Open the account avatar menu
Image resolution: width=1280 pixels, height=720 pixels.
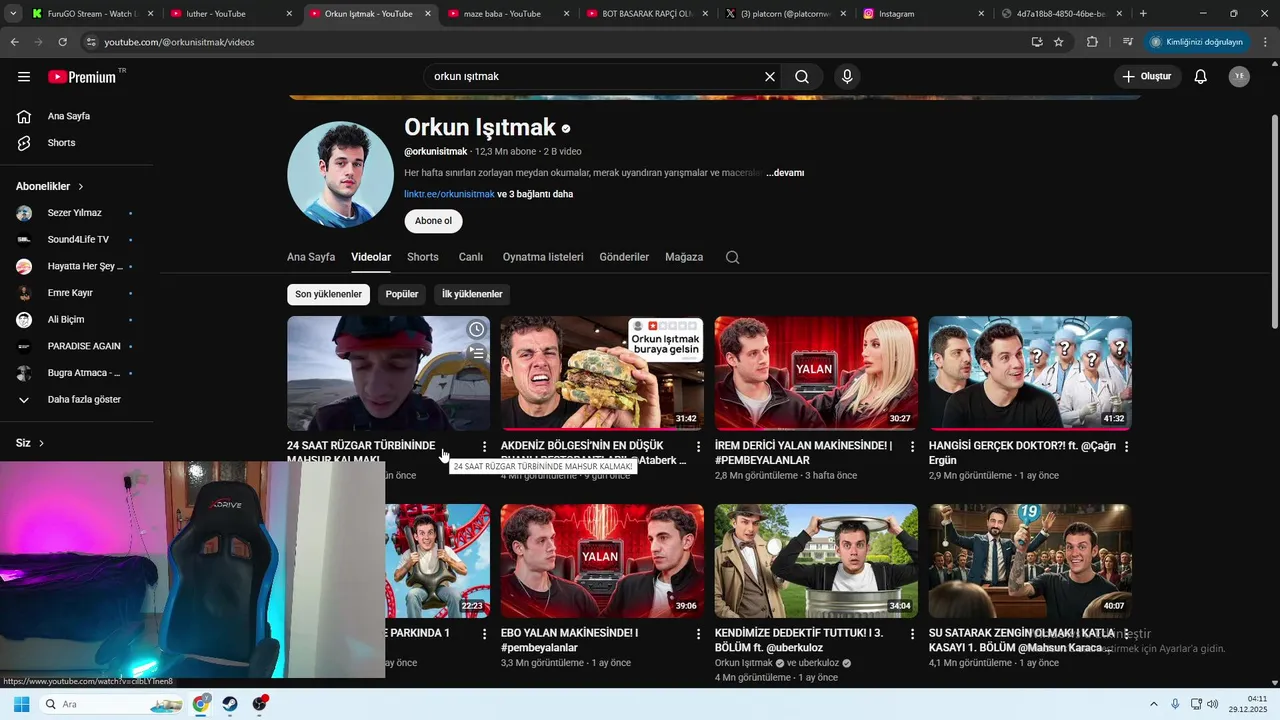tap(1239, 77)
